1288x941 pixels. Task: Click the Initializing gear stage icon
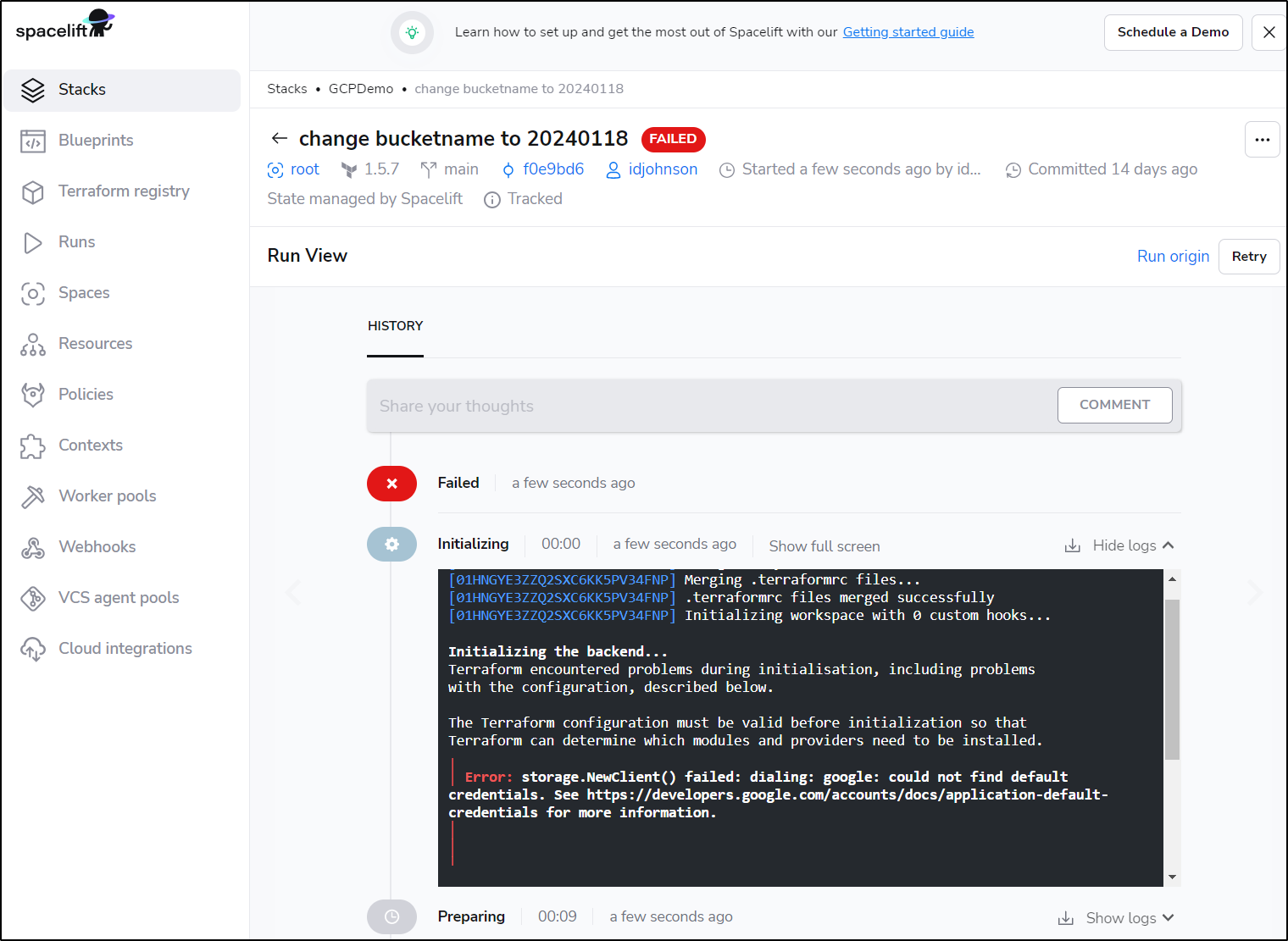(x=391, y=545)
